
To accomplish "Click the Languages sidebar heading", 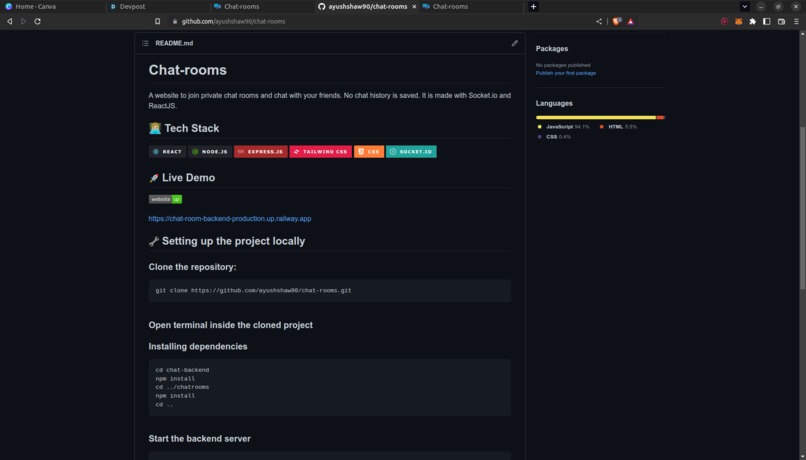I will coord(554,103).
